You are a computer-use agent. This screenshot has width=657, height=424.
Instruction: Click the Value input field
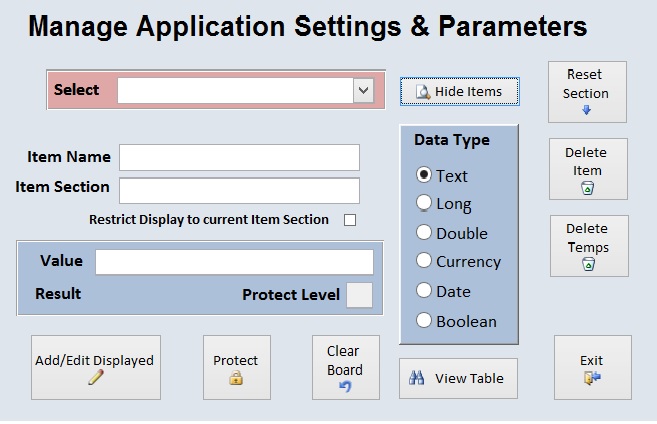[234, 261]
